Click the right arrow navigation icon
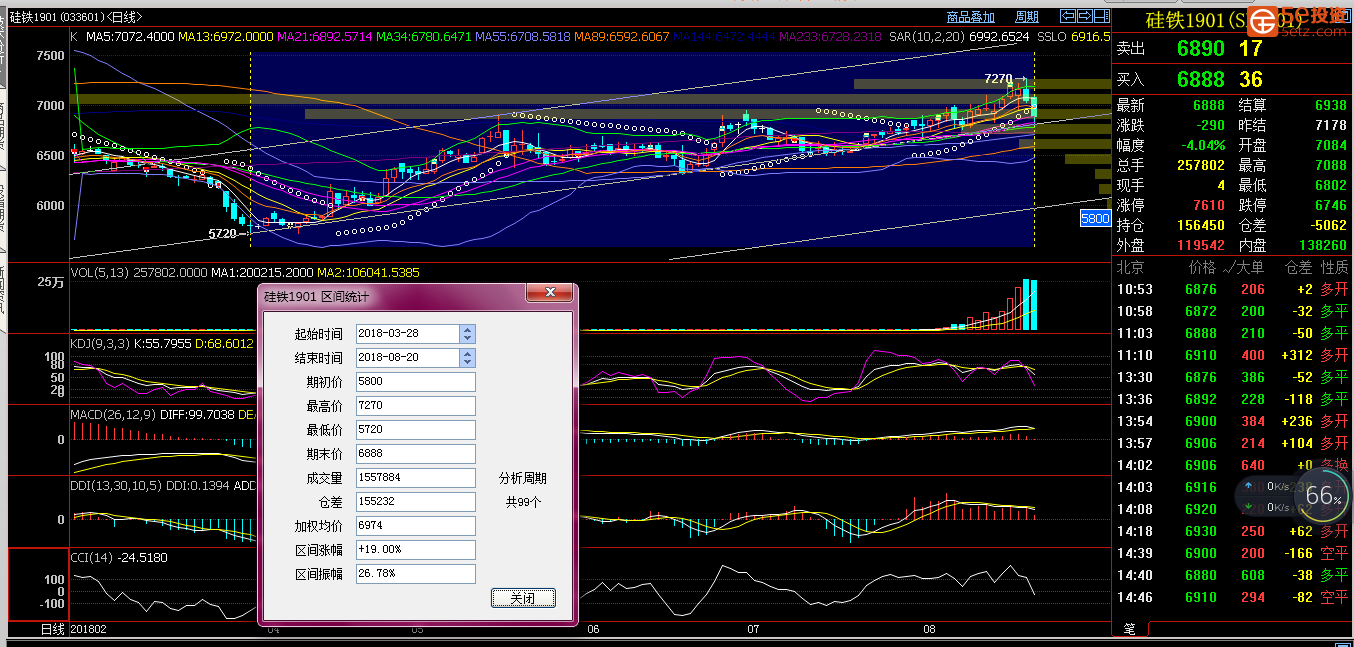 1083,16
